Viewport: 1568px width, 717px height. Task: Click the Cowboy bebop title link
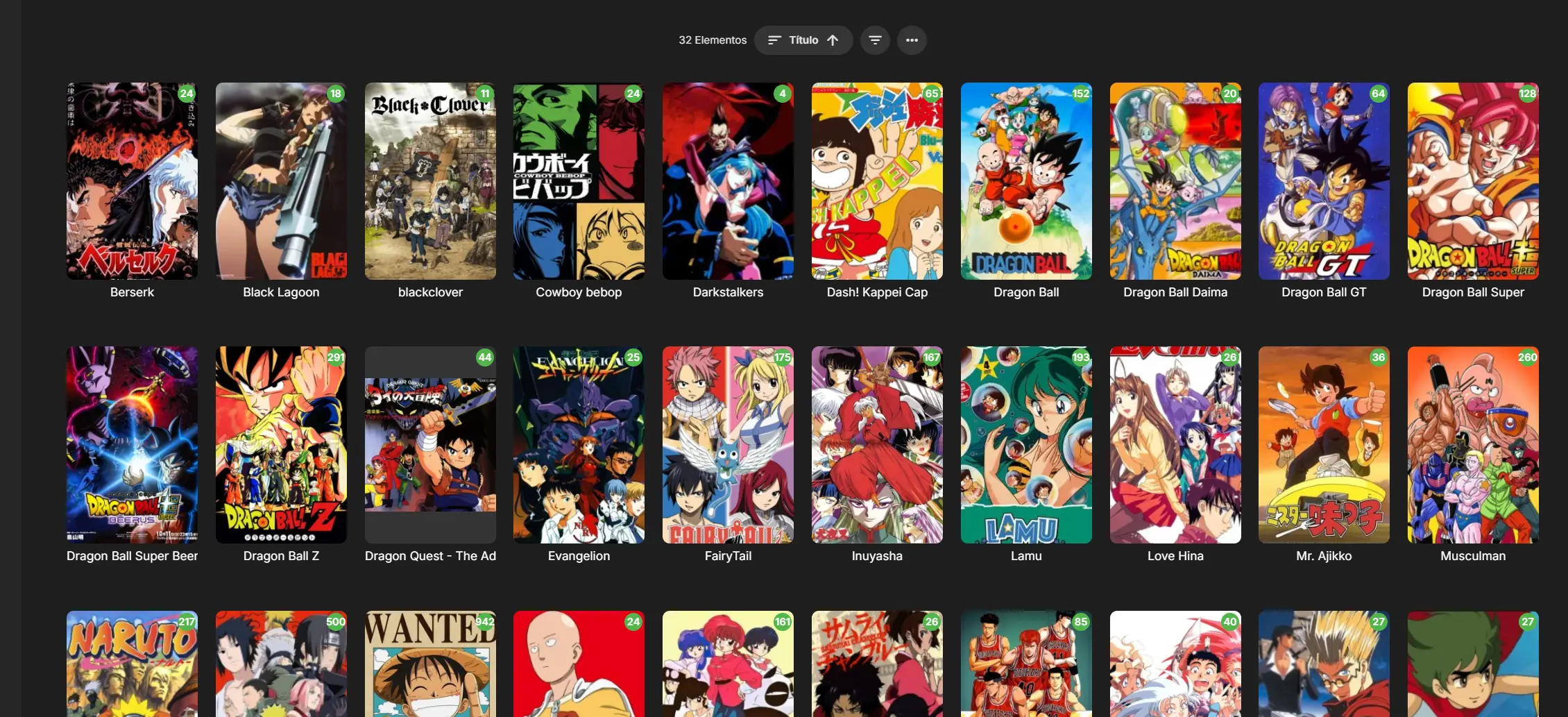click(x=579, y=292)
